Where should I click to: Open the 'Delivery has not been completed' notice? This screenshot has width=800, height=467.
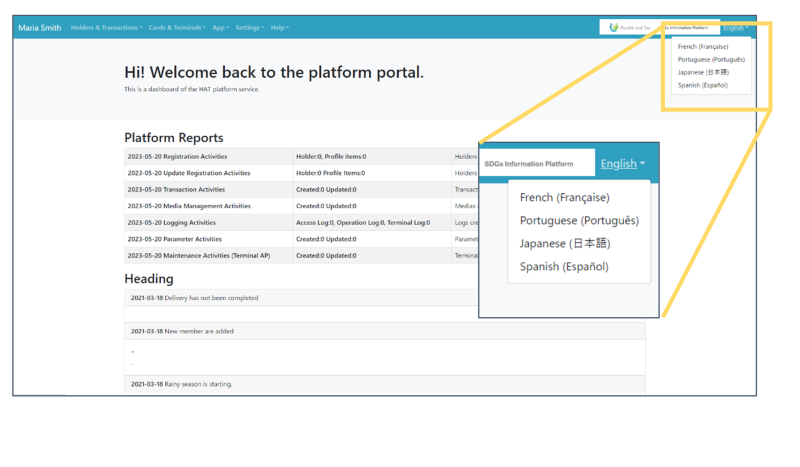[x=194, y=298]
